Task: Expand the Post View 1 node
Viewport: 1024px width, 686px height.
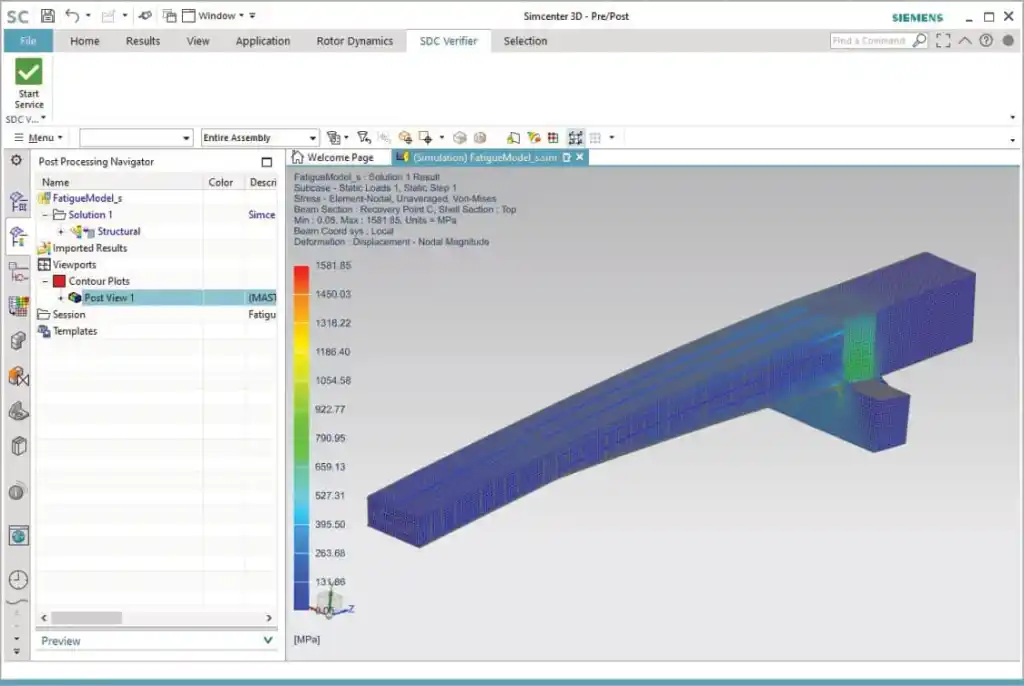Action: click(61, 298)
